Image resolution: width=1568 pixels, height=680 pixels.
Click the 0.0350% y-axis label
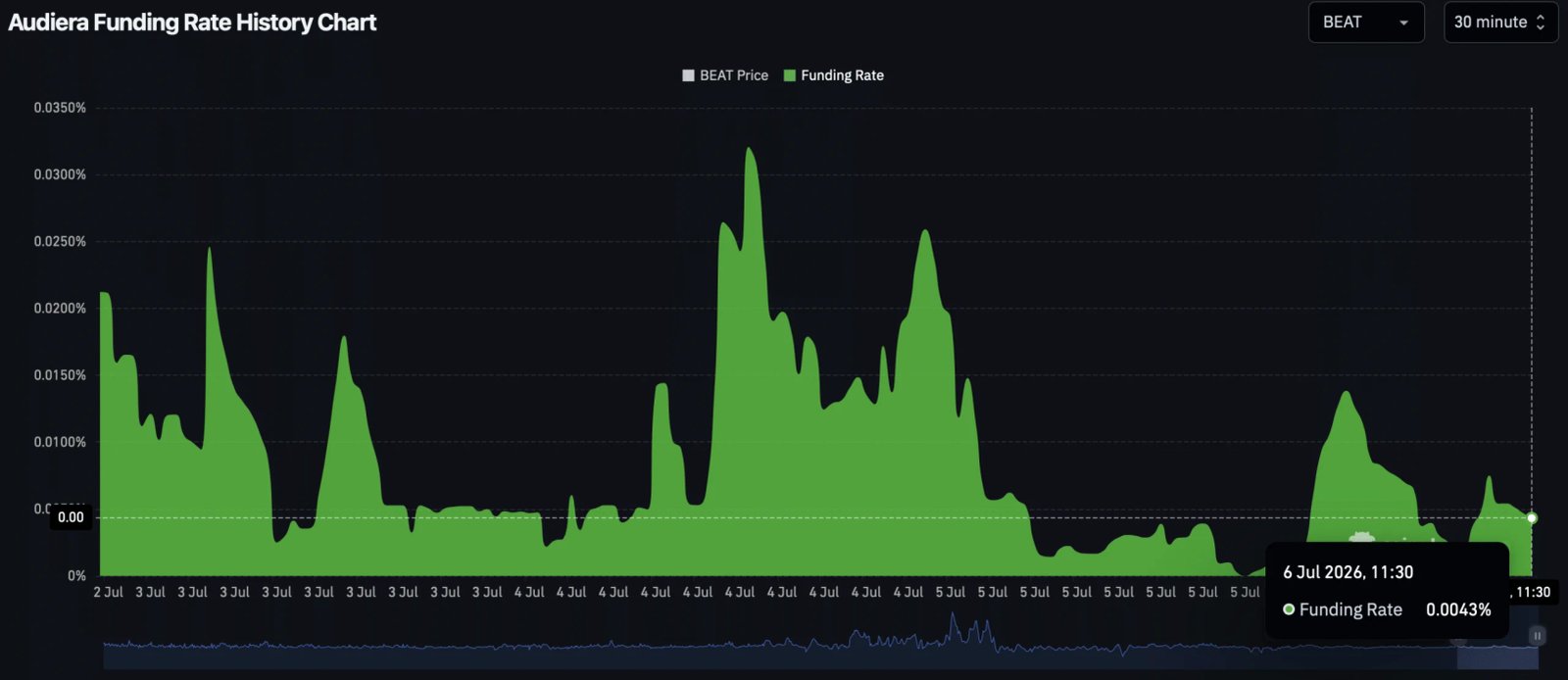click(x=60, y=108)
